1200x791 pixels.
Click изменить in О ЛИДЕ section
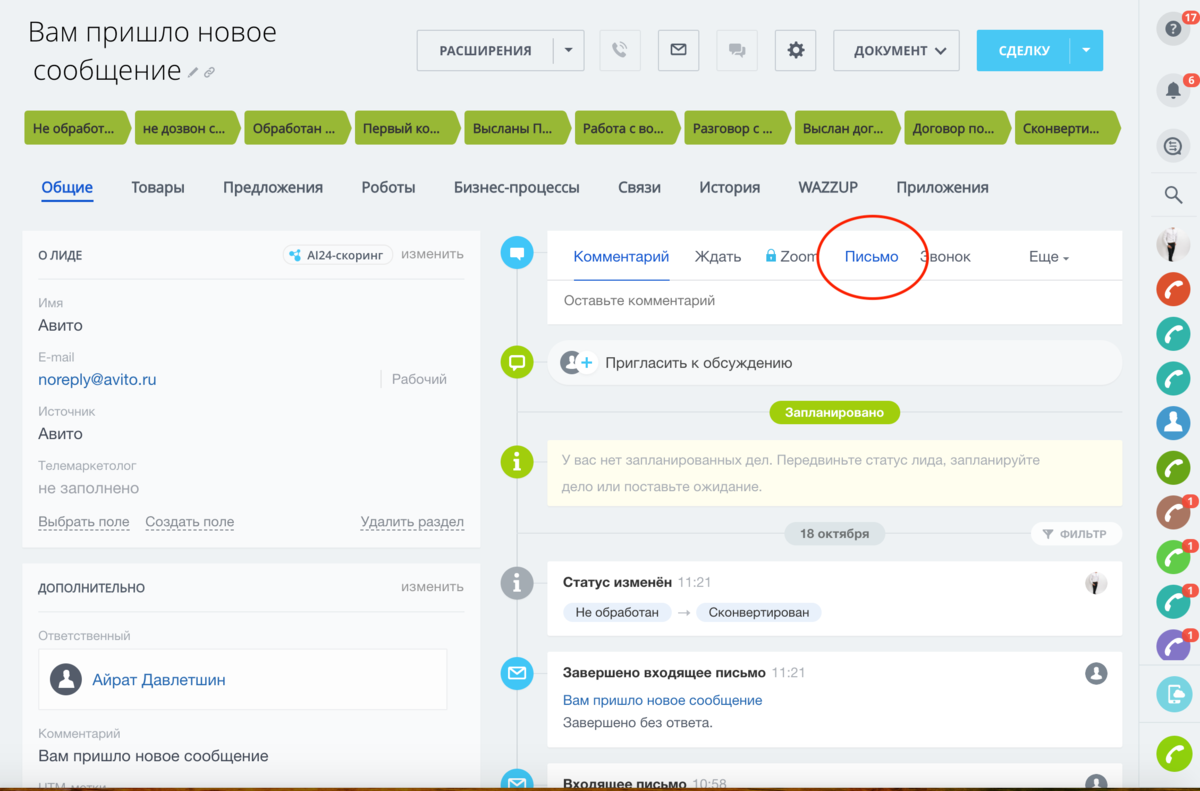click(x=432, y=254)
